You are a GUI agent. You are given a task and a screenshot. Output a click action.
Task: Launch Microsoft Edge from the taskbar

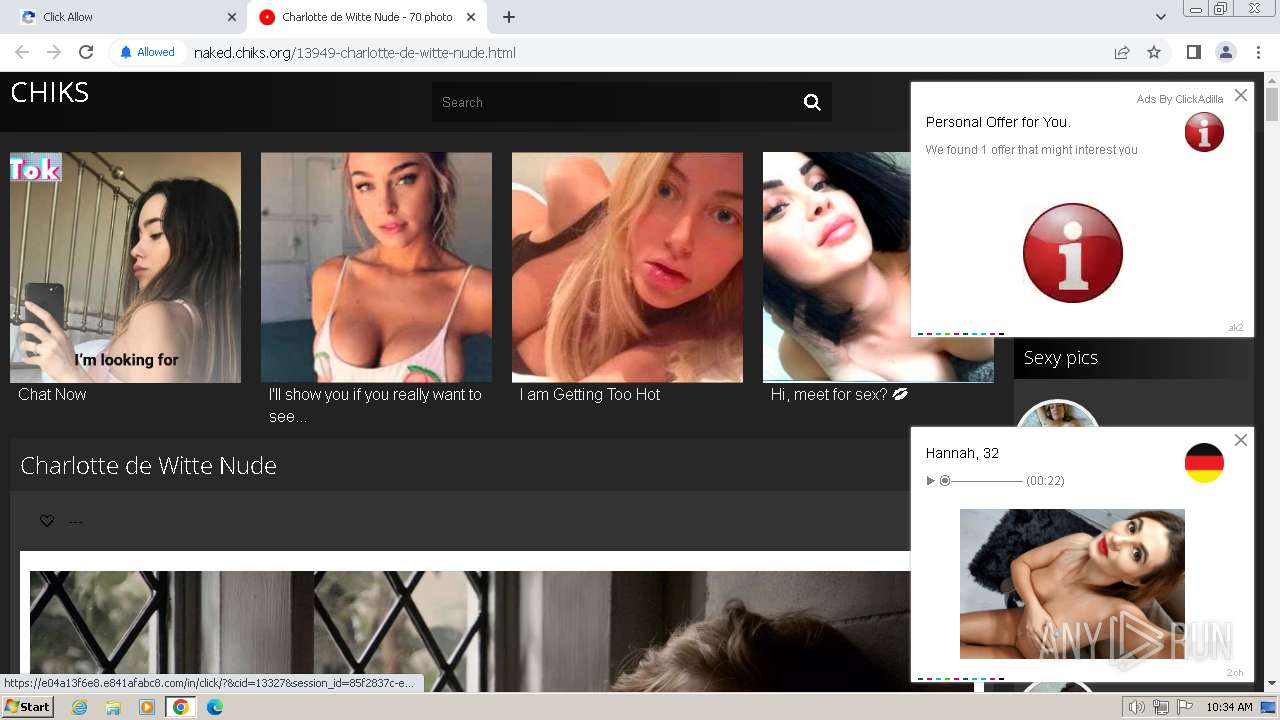[215, 707]
